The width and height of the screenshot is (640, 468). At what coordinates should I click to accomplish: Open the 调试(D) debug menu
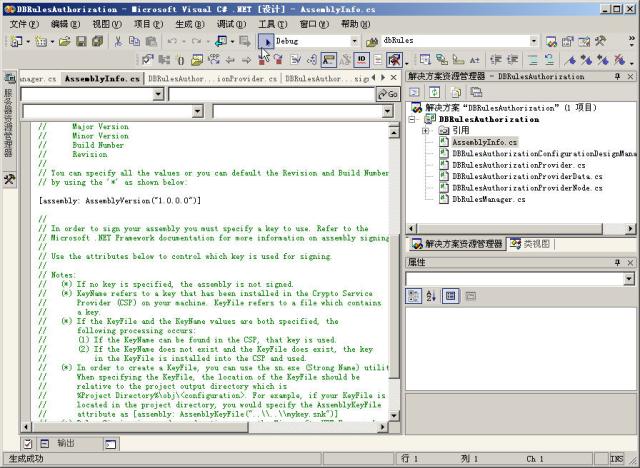pyautogui.click(x=231, y=24)
